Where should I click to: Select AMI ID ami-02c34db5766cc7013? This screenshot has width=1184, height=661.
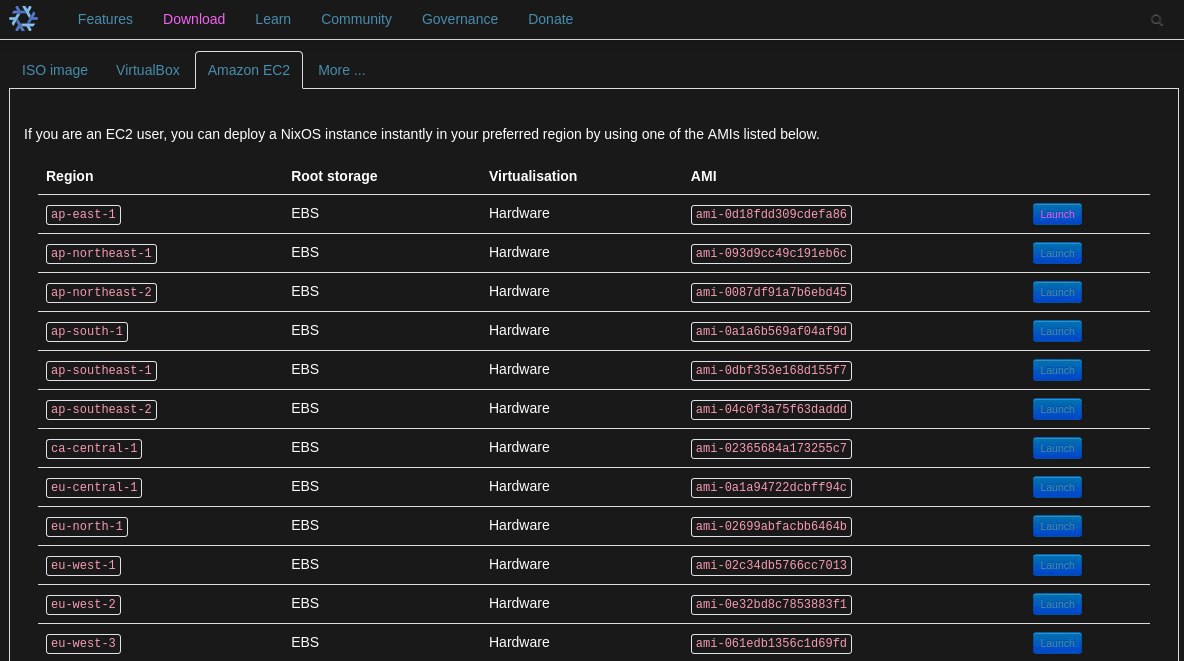pos(771,566)
